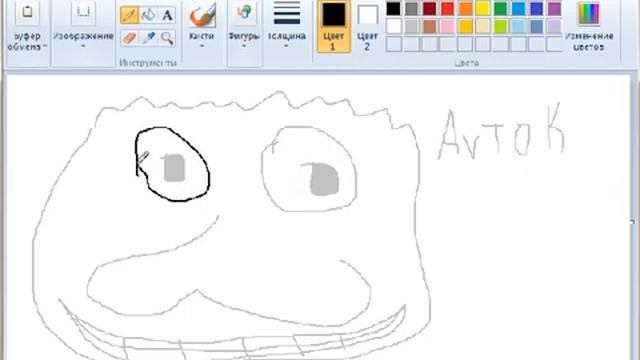Screen dimensions: 640x360
Task: Pick the pink swatch in the second row
Action: pos(447,27)
